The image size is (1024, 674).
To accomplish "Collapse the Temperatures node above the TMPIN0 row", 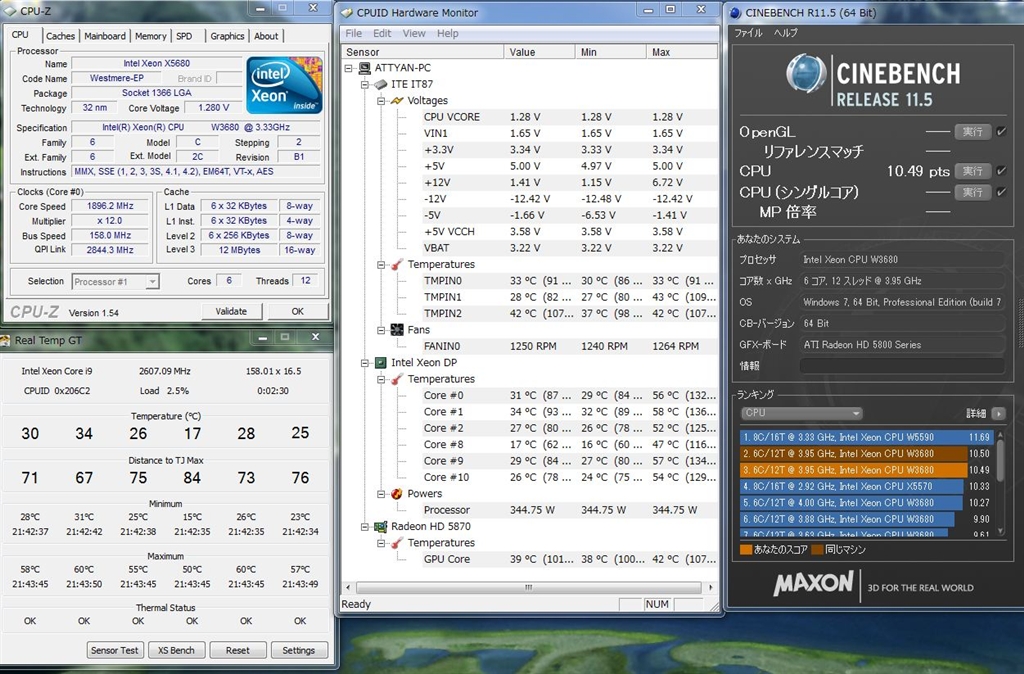I will click(381, 265).
